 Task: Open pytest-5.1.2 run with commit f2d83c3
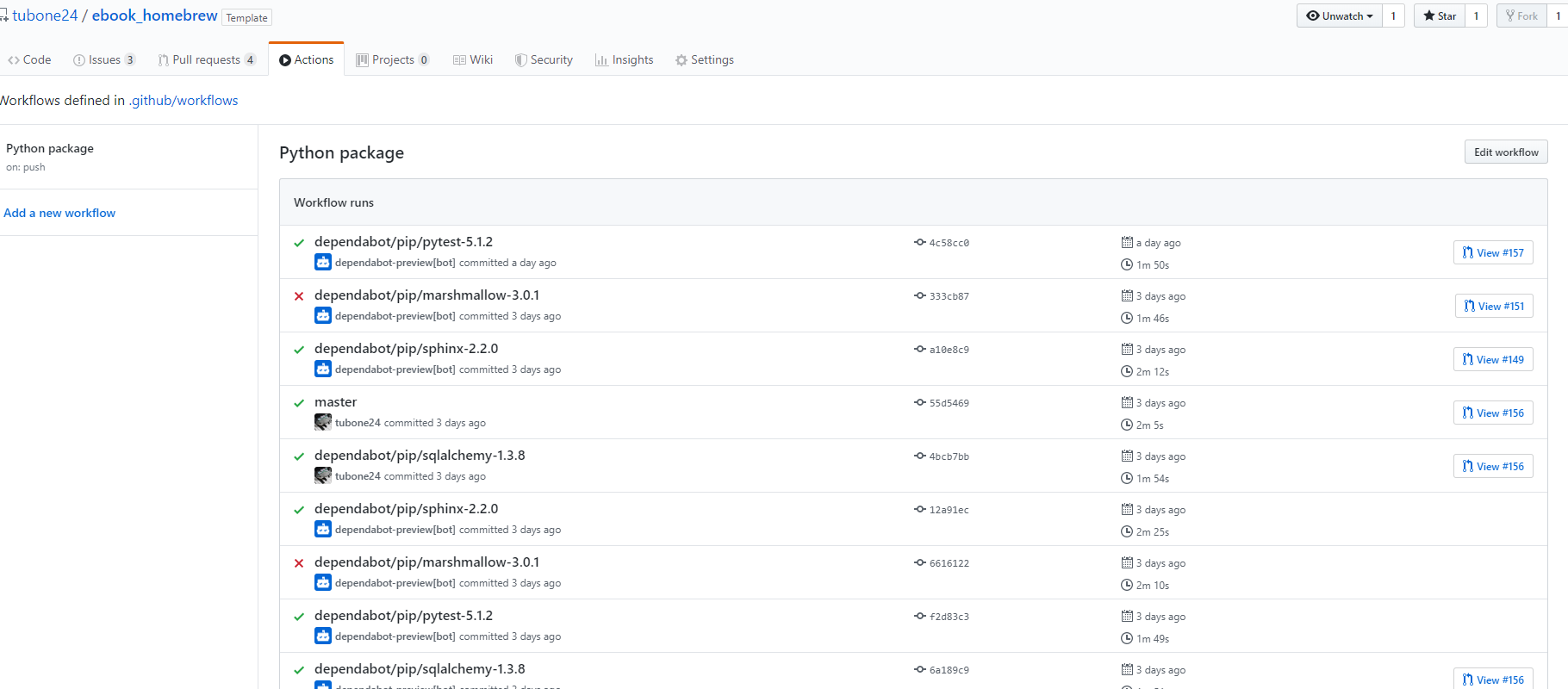pos(403,616)
